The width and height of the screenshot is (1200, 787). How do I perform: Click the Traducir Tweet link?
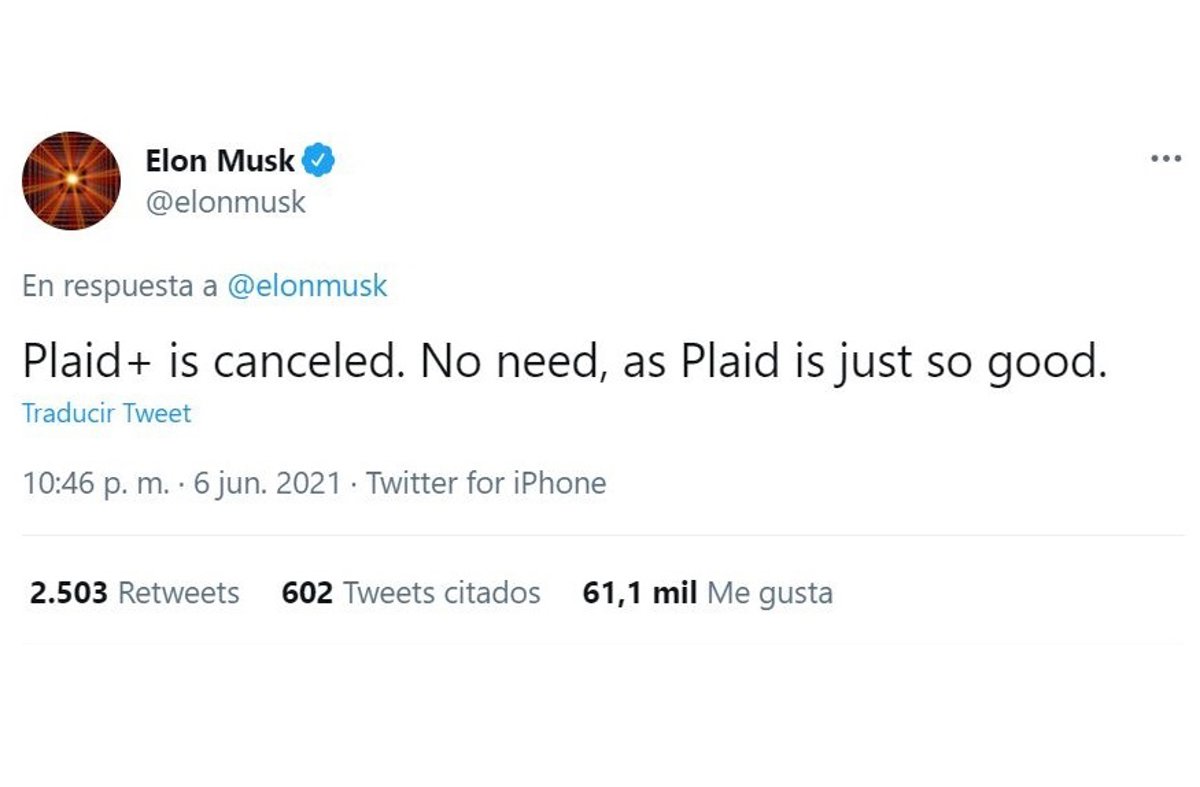coord(106,414)
